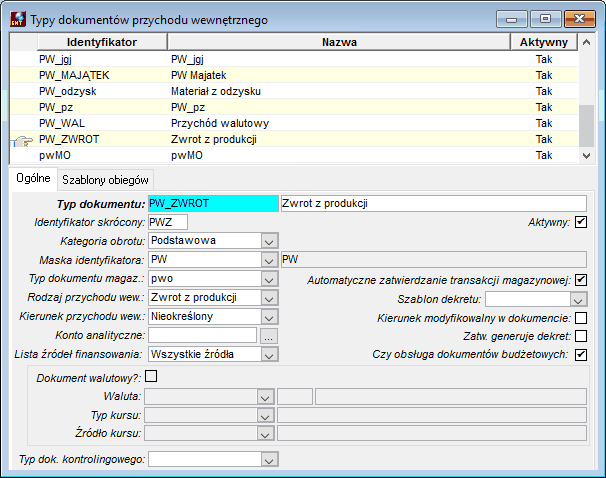
Task: Expand the Kategoria obrotu dropdown
Action: (269, 241)
